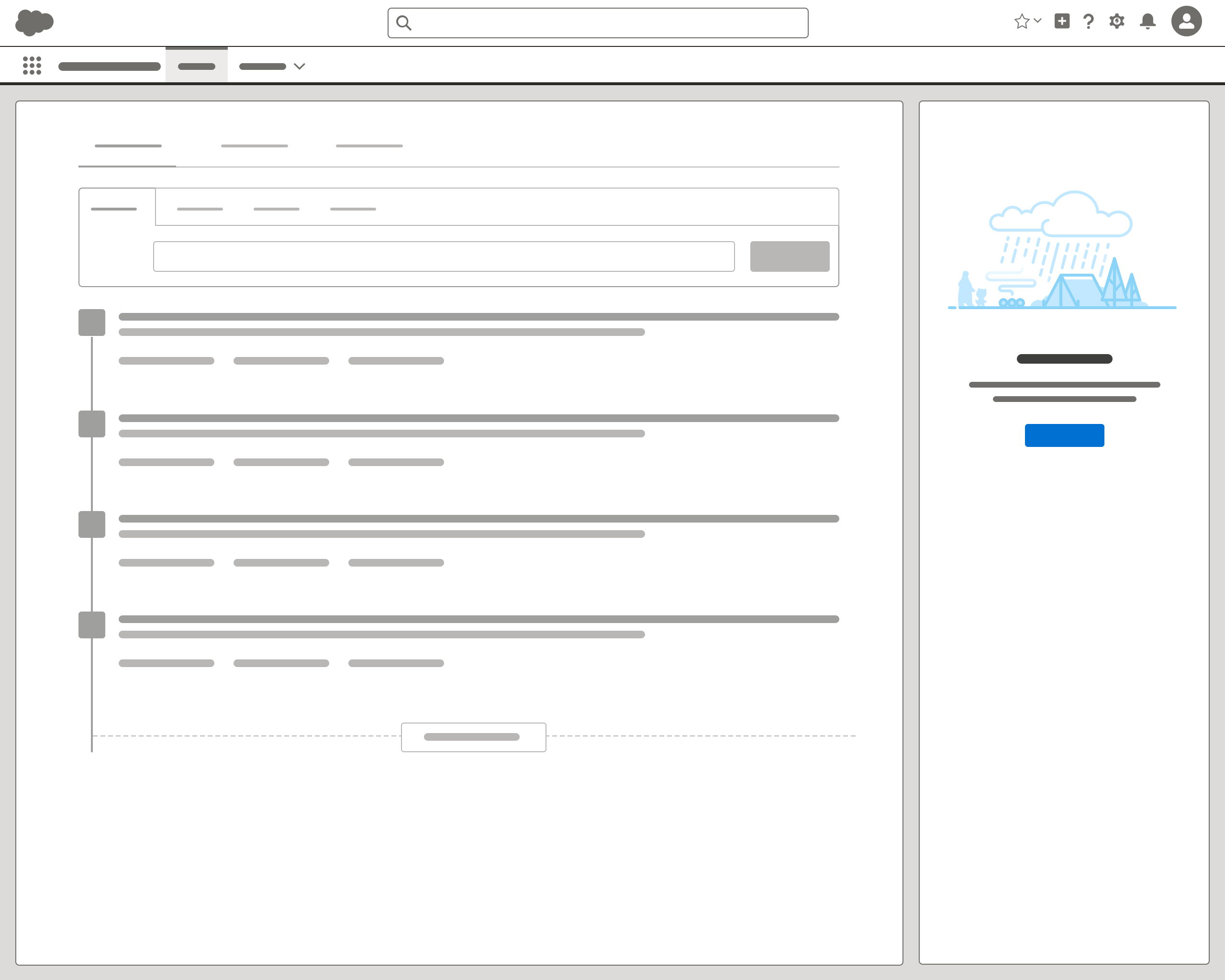Image resolution: width=1225 pixels, height=980 pixels.
Task: Toggle the last timeline activity checkbox
Action: [x=92, y=625]
